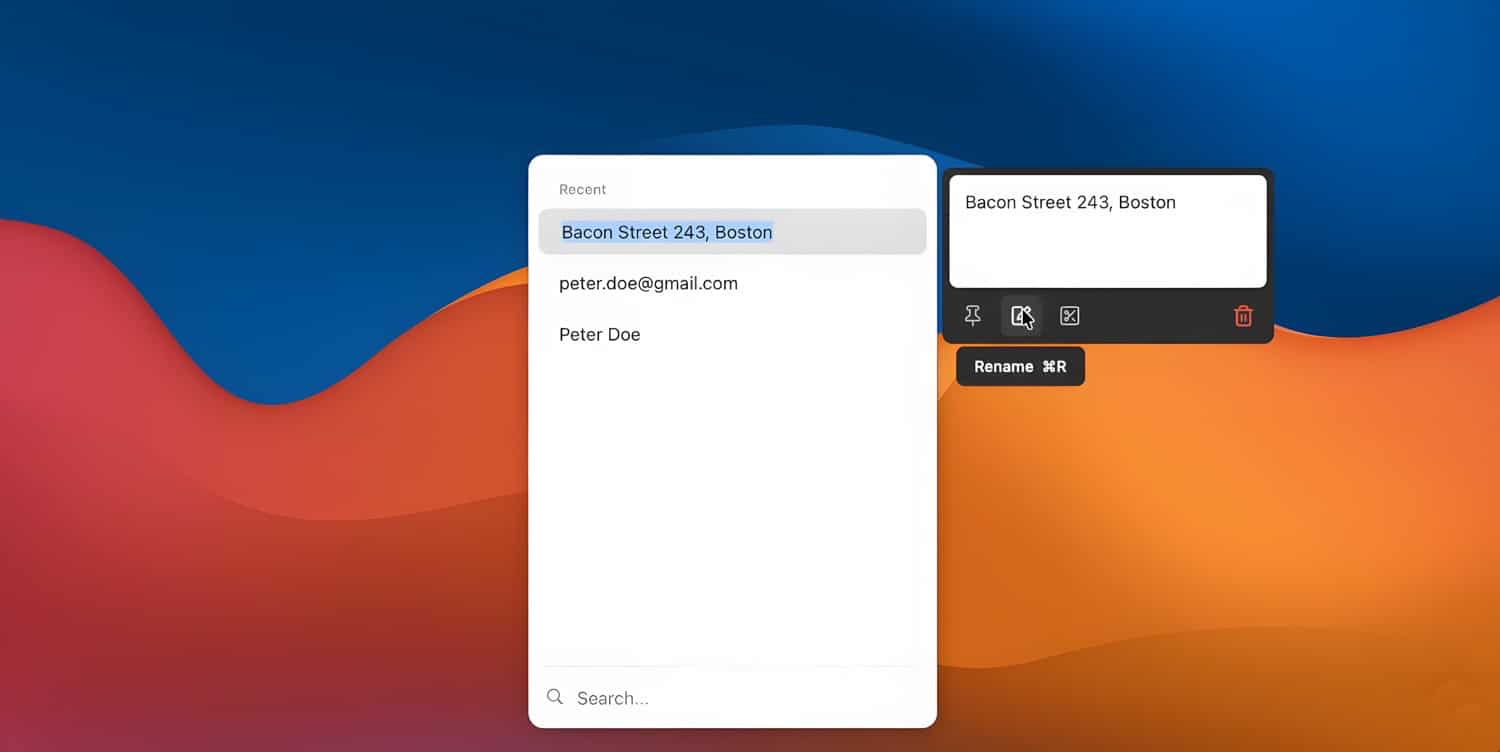Click the magnifying glass search icon

(x=555, y=697)
